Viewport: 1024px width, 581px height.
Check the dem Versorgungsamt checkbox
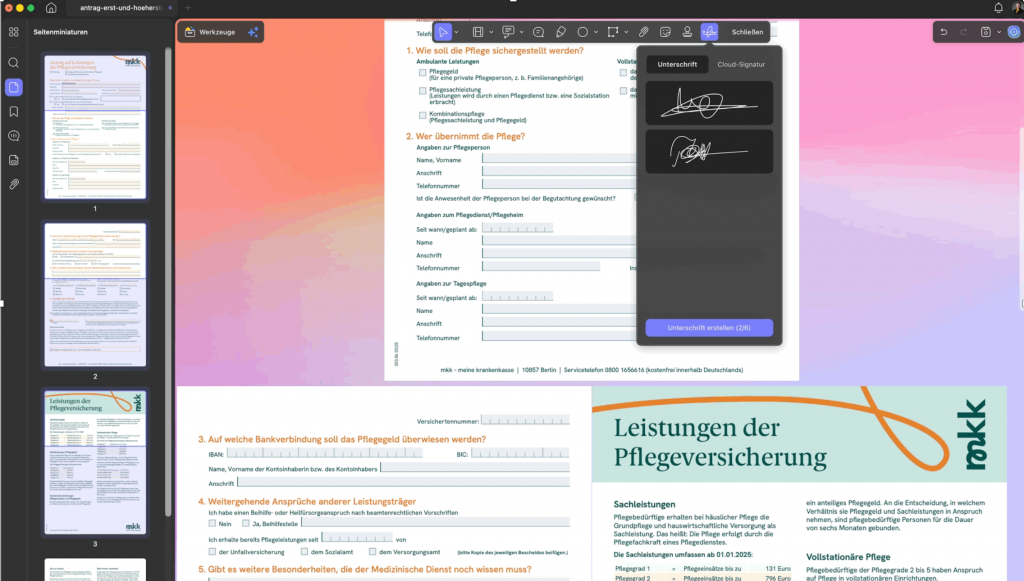372,552
